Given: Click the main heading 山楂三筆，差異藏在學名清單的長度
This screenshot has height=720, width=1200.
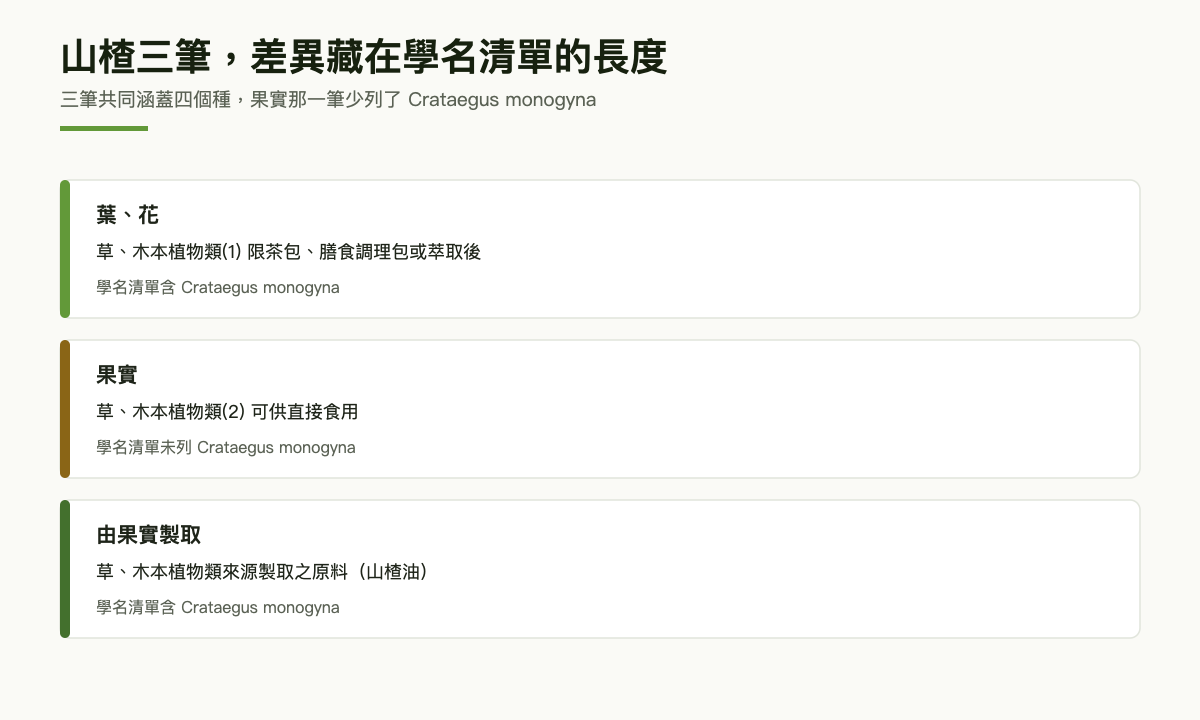Looking at the screenshot, I should 364,57.
